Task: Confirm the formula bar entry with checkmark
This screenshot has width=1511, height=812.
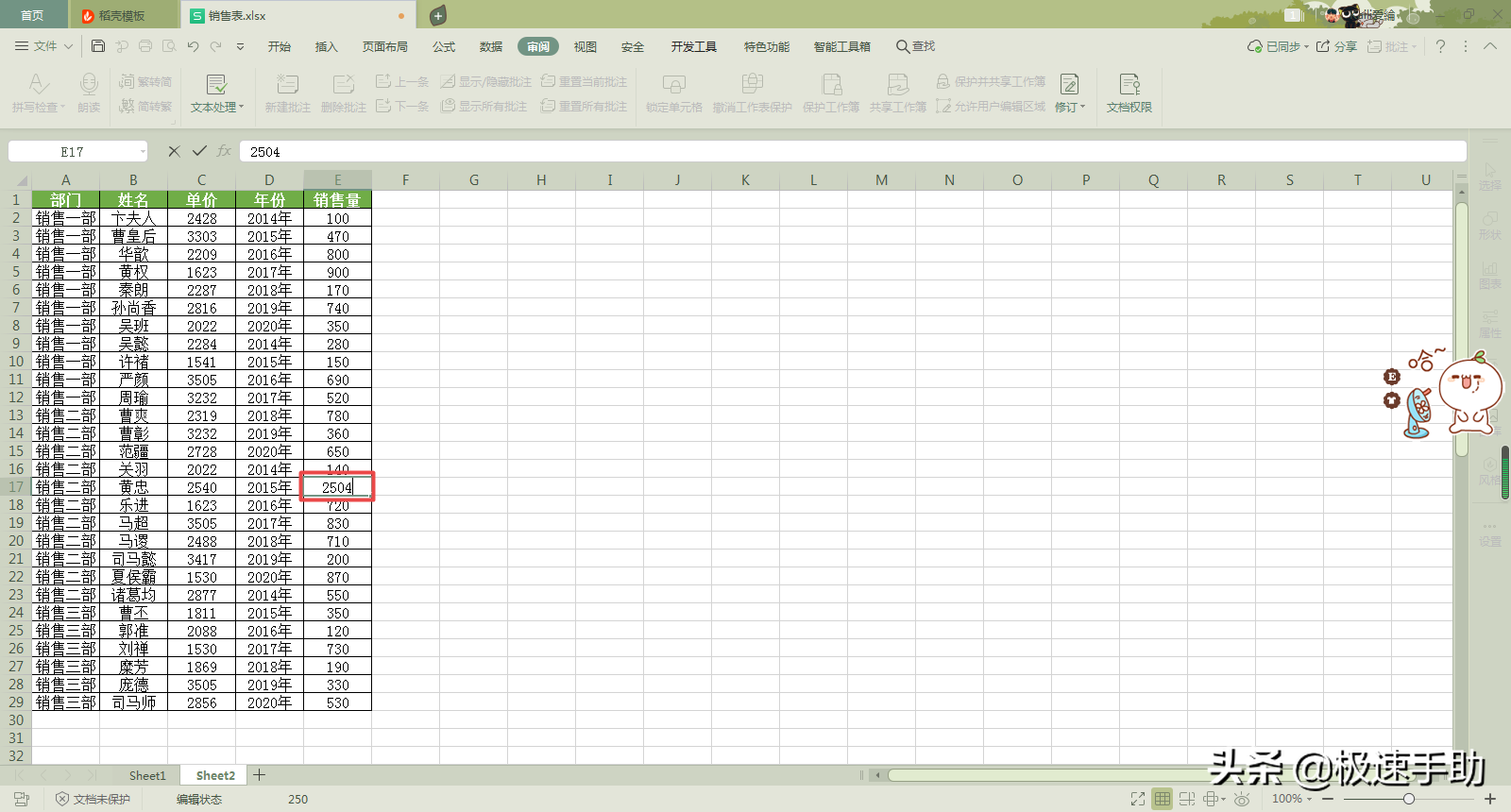Action: [199, 151]
